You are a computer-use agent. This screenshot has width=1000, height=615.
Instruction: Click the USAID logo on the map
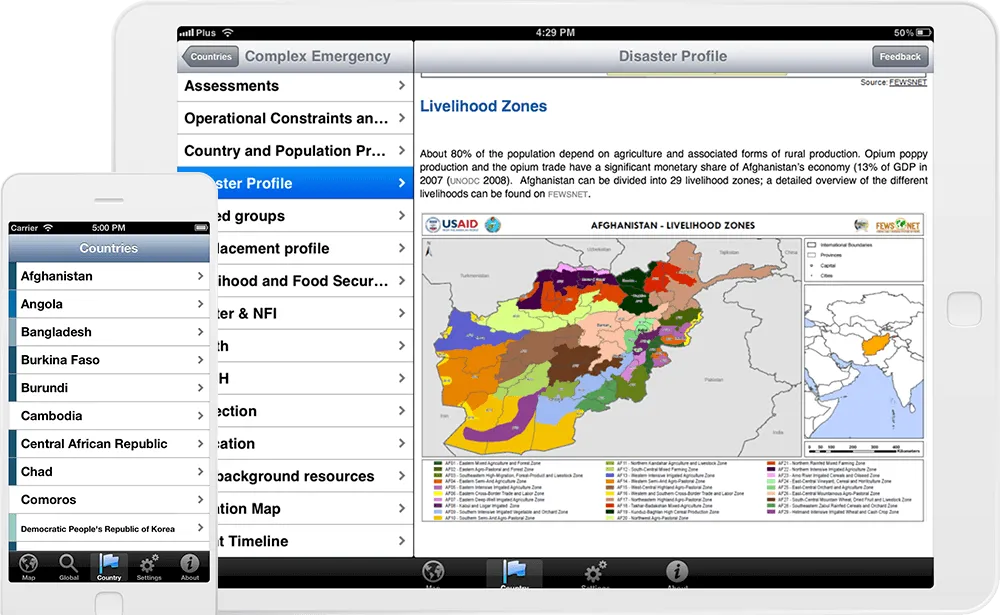(x=452, y=225)
